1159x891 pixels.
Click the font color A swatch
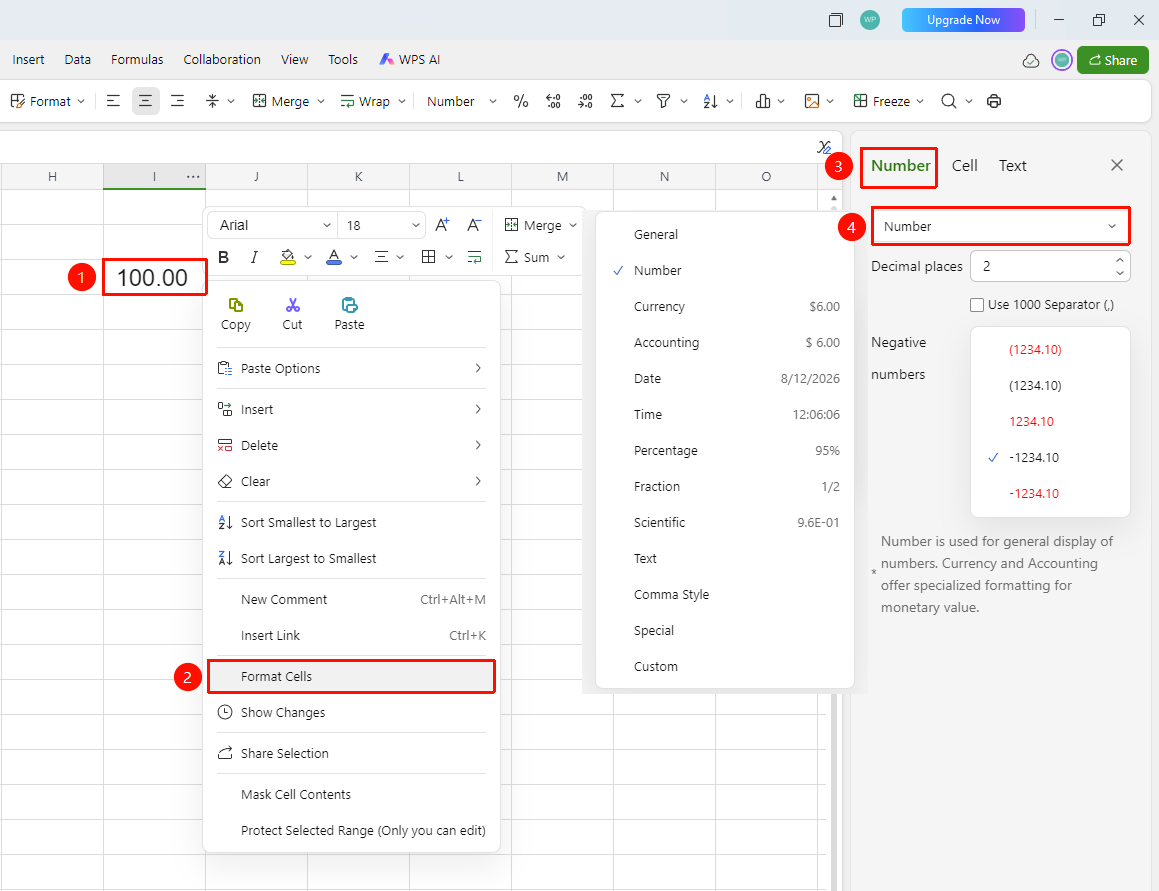[x=334, y=257]
